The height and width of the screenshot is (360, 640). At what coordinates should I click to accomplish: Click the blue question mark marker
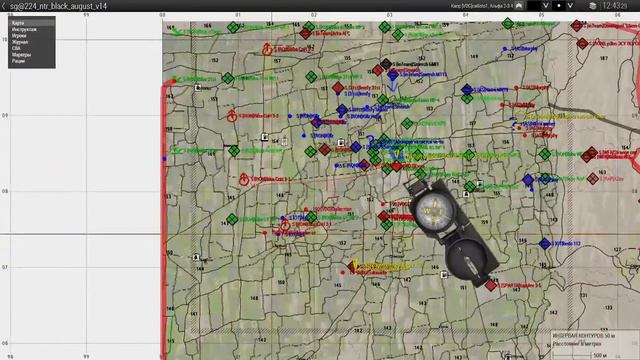pos(371,141)
